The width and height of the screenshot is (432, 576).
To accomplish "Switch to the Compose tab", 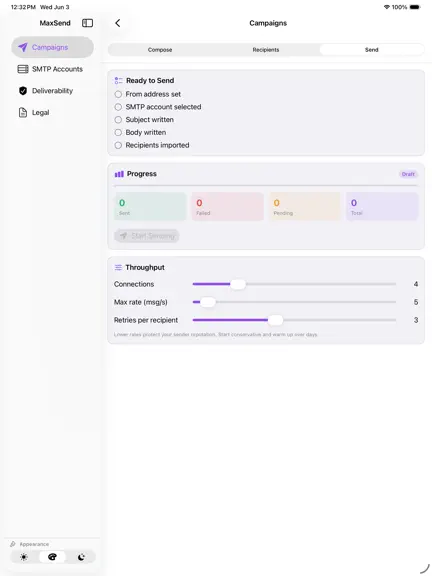I will 160,50.
